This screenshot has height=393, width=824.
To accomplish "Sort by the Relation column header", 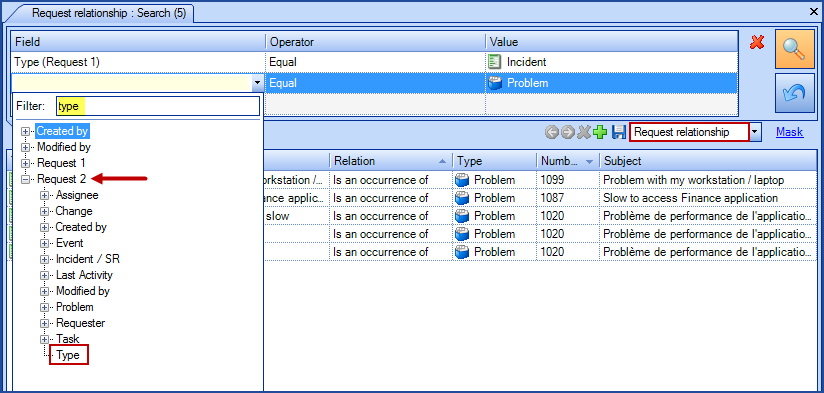I will pos(390,161).
